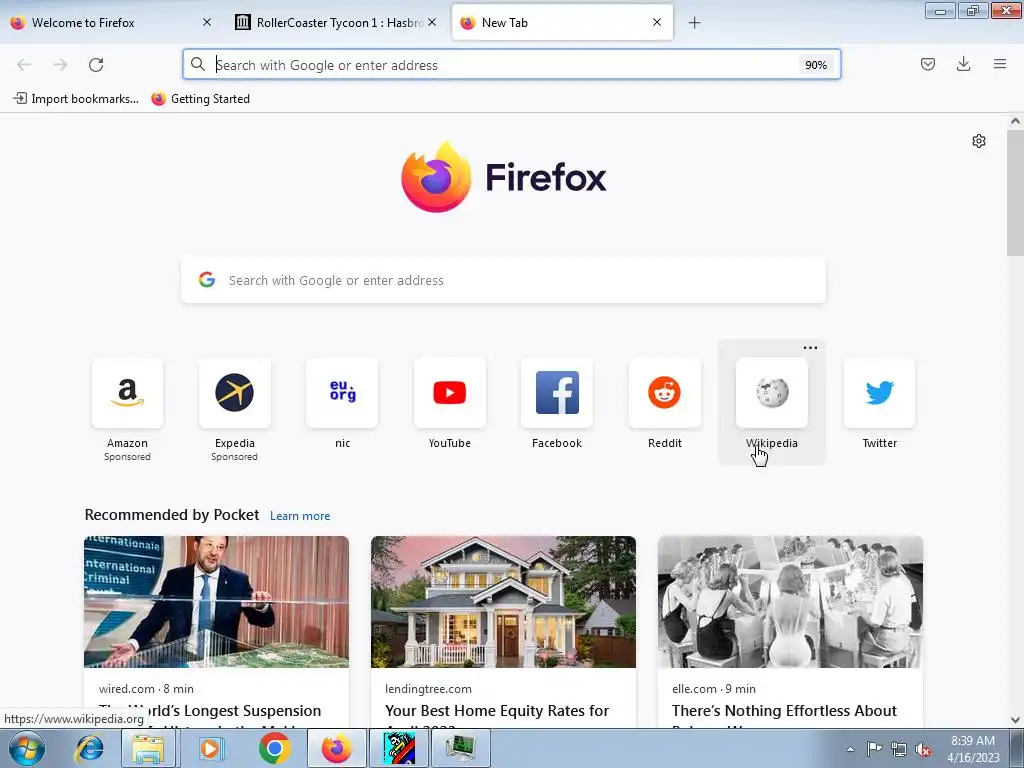The width and height of the screenshot is (1024, 768).
Task: Open new tab page settings gear
Action: (x=978, y=141)
